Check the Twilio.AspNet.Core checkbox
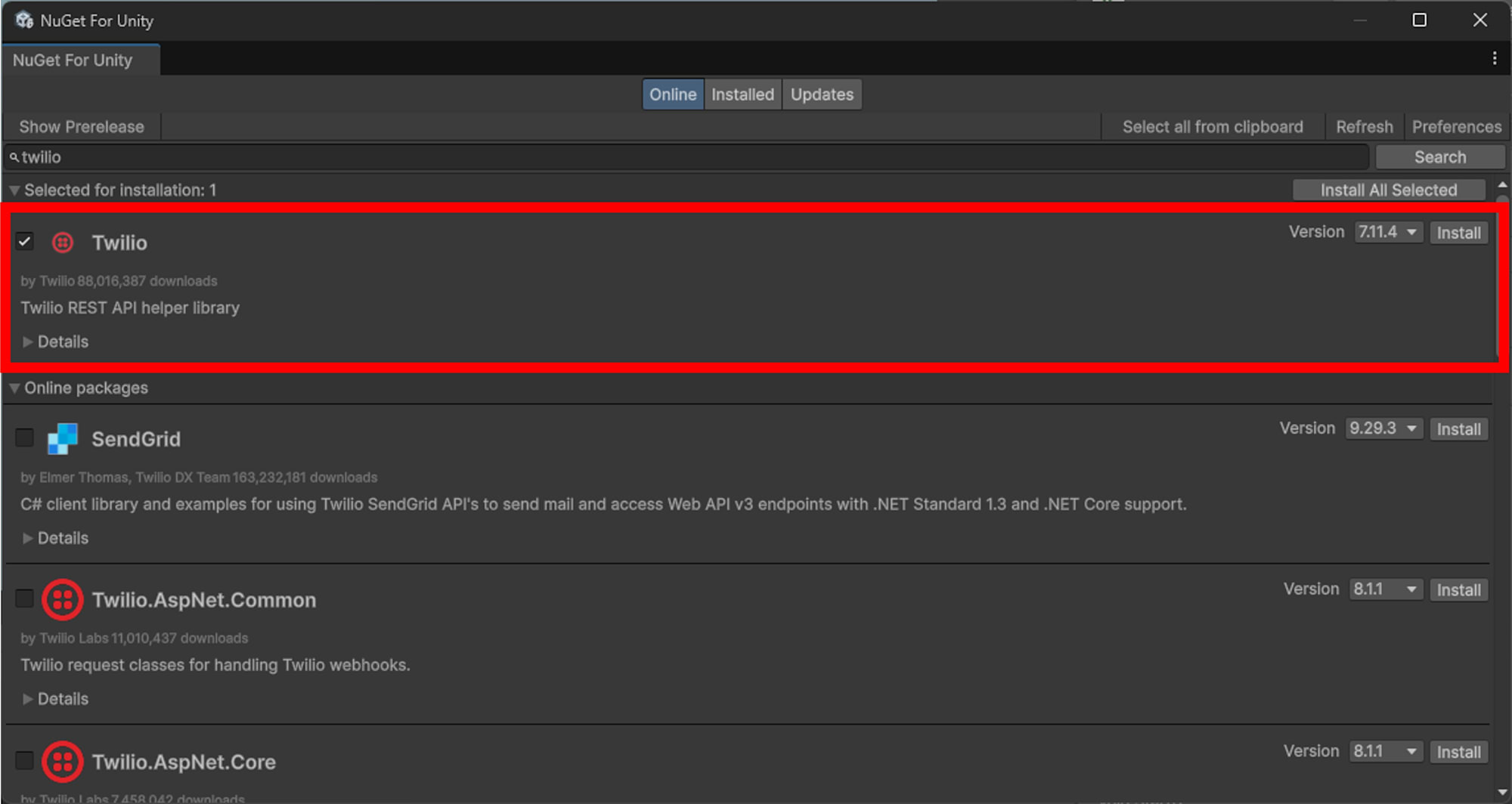 click(x=24, y=760)
